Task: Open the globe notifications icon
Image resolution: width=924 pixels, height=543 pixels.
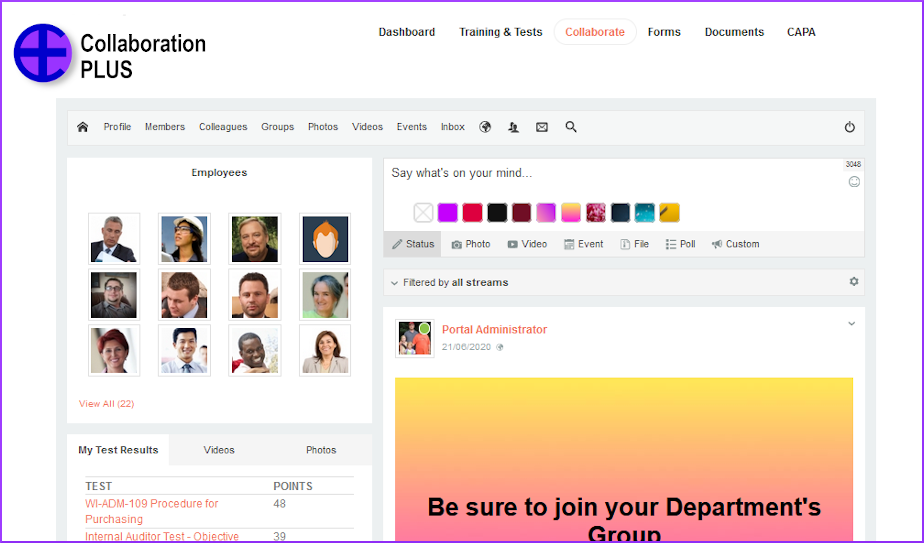Action: tap(485, 127)
